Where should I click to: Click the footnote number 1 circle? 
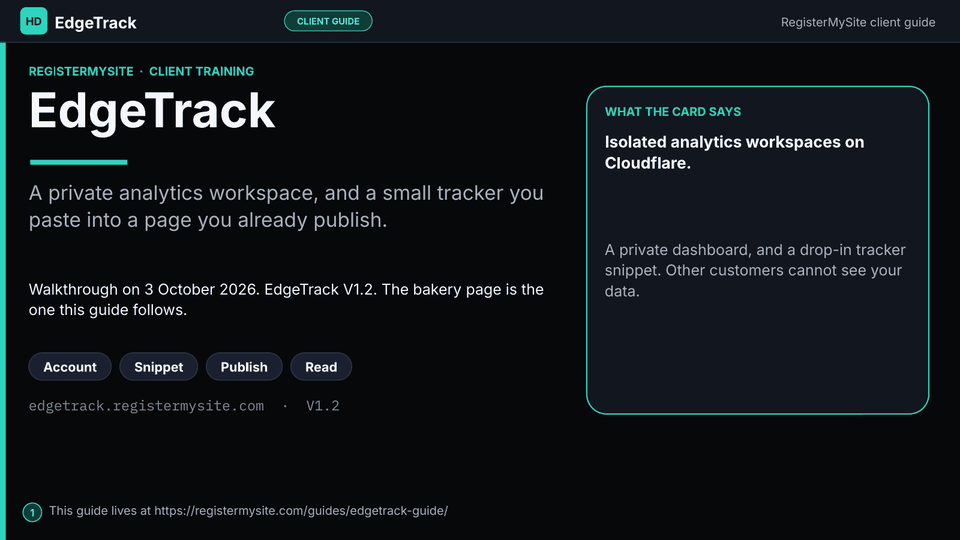(x=32, y=512)
